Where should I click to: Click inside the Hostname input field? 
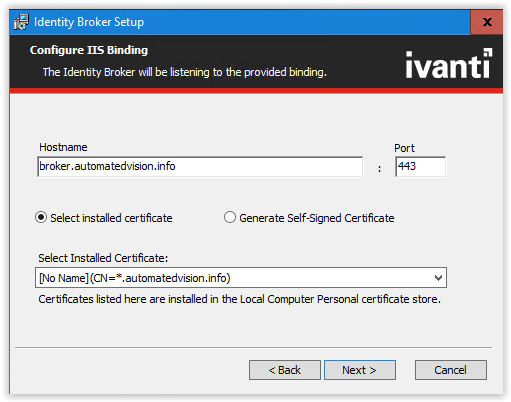coord(200,166)
